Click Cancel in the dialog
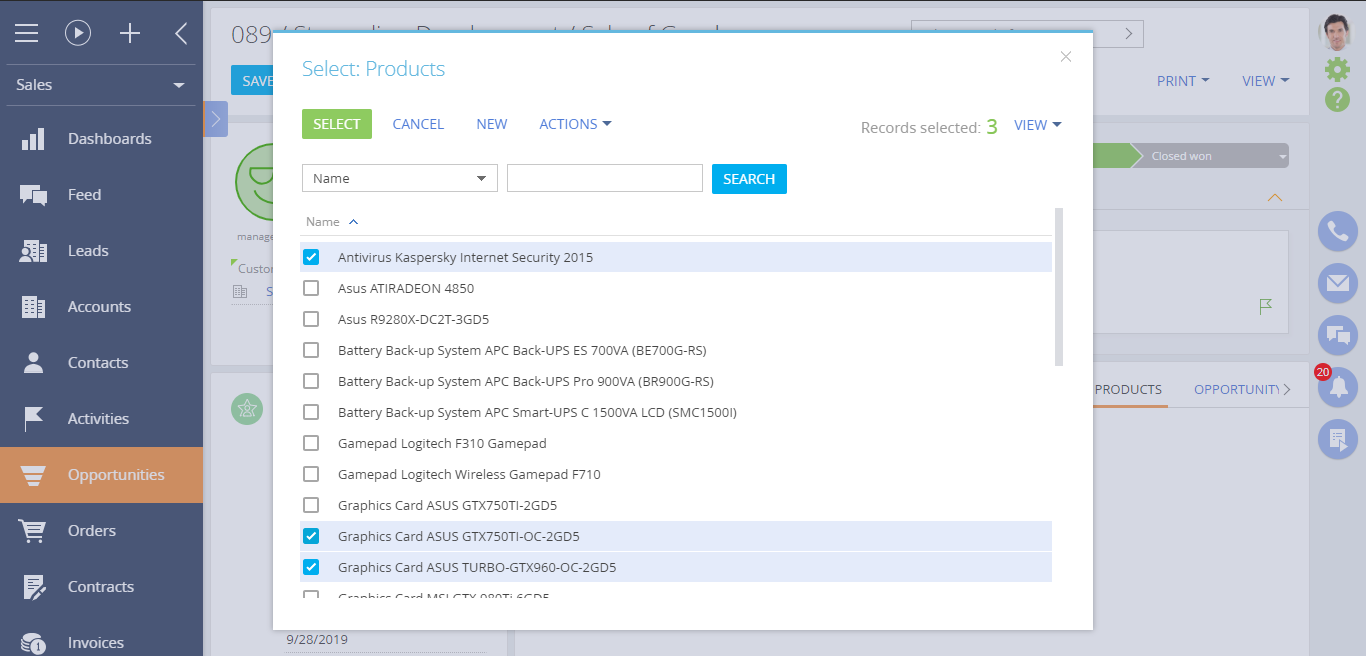Image resolution: width=1366 pixels, height=656 pixels. point(418,124)
